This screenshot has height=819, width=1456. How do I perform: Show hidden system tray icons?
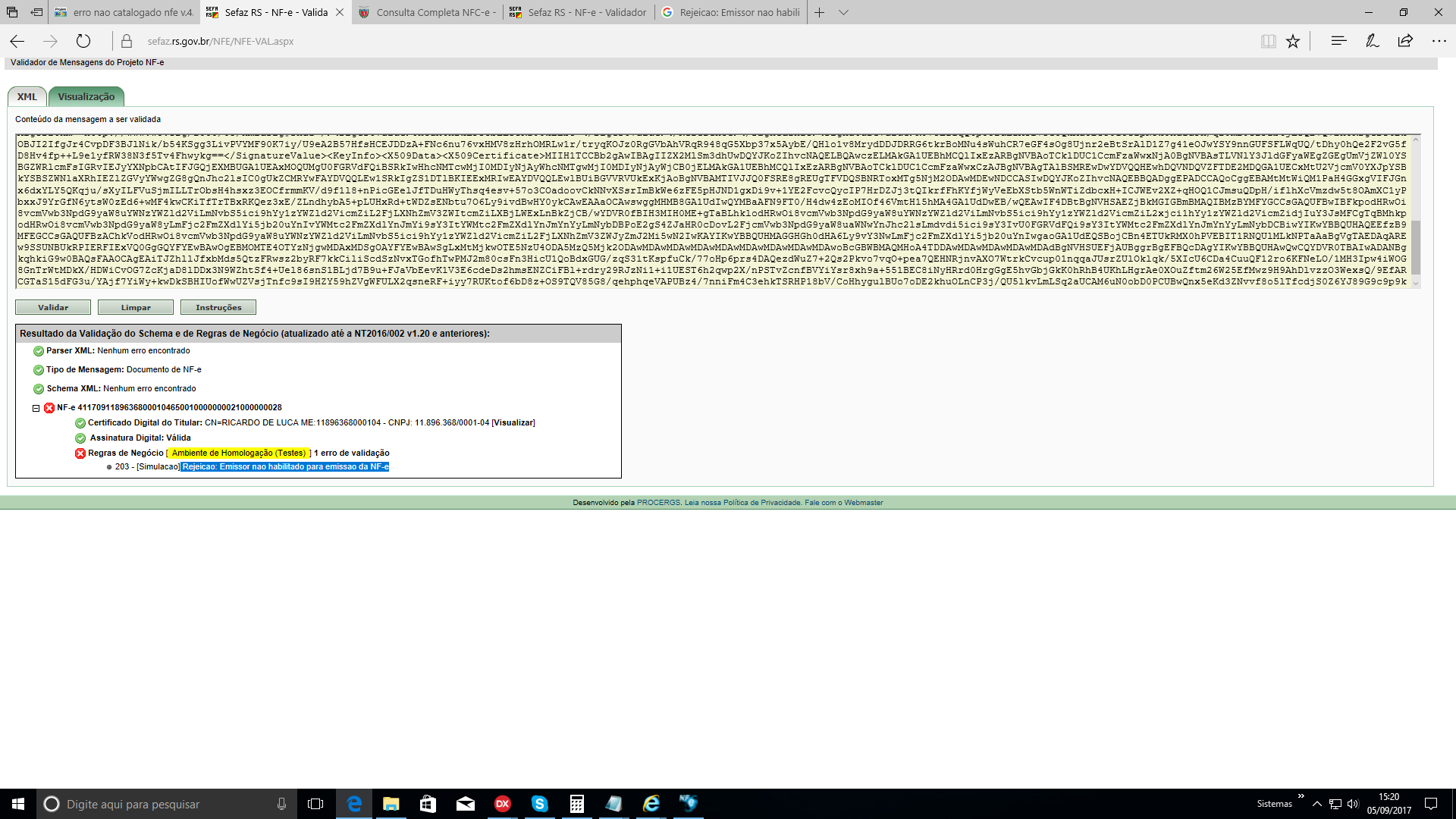click(x=1317, y=804)
